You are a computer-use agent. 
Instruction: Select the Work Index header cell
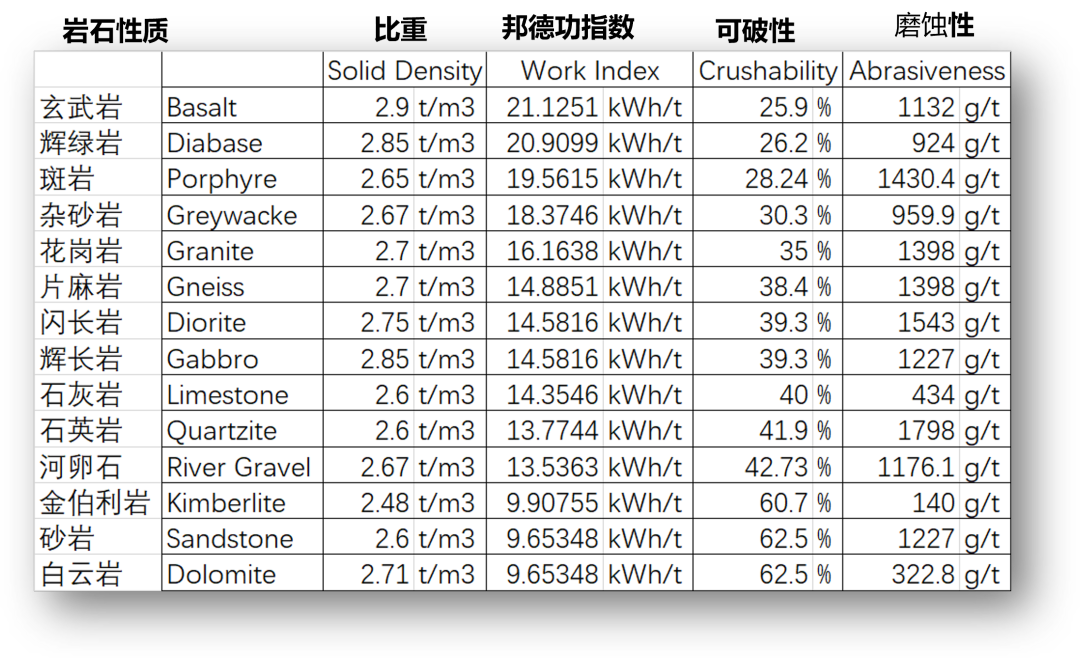click(590, 71)
